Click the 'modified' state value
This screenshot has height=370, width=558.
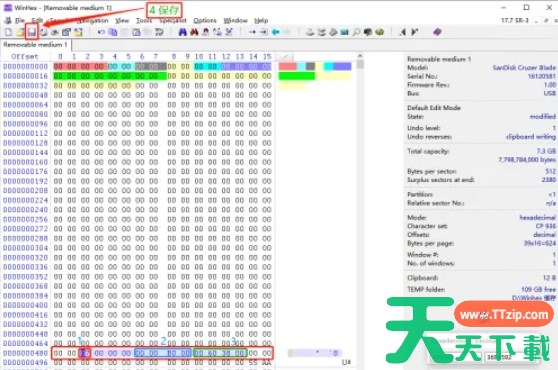542,116
